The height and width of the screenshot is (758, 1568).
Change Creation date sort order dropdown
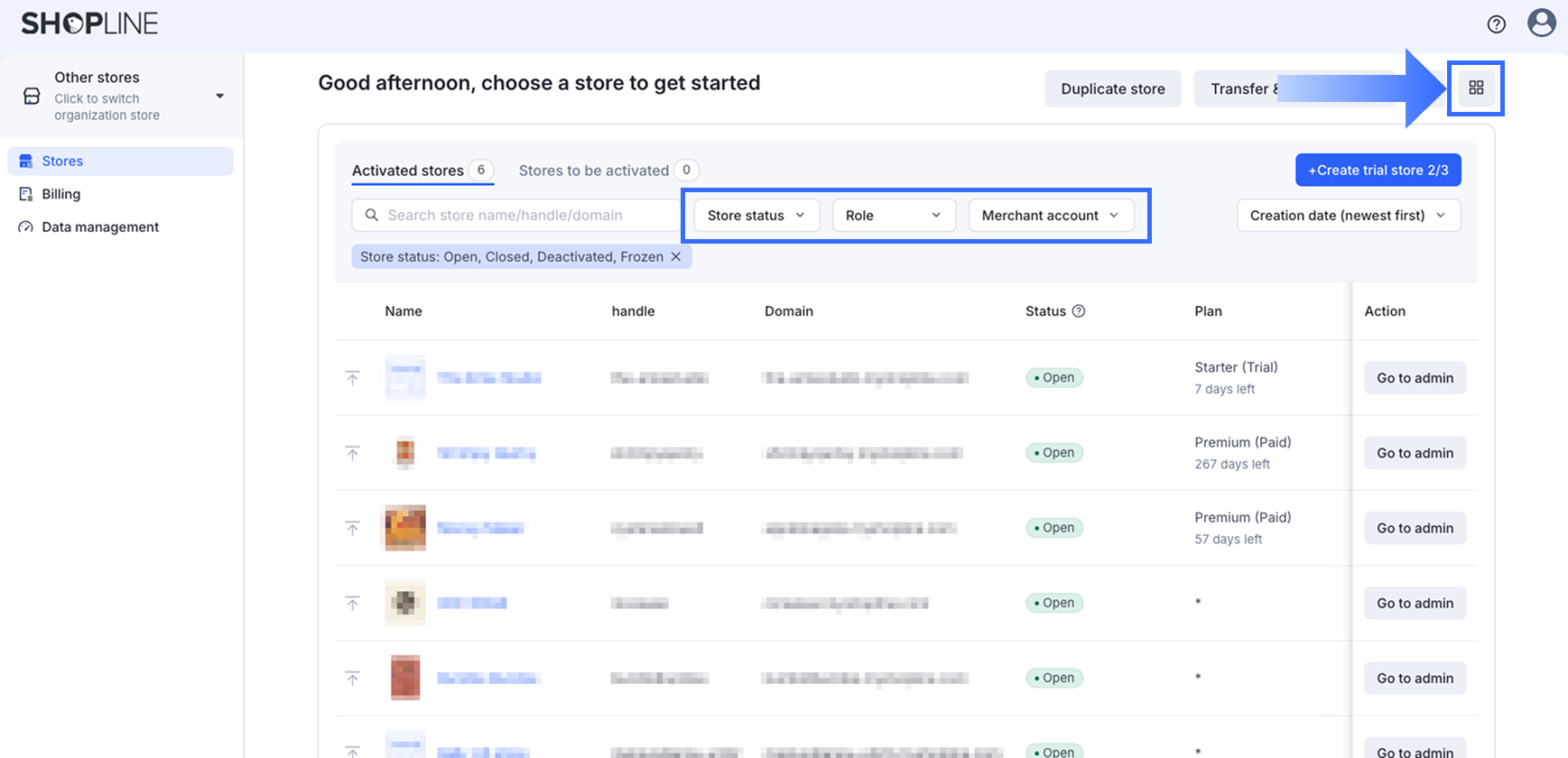tap(1348, 216)
